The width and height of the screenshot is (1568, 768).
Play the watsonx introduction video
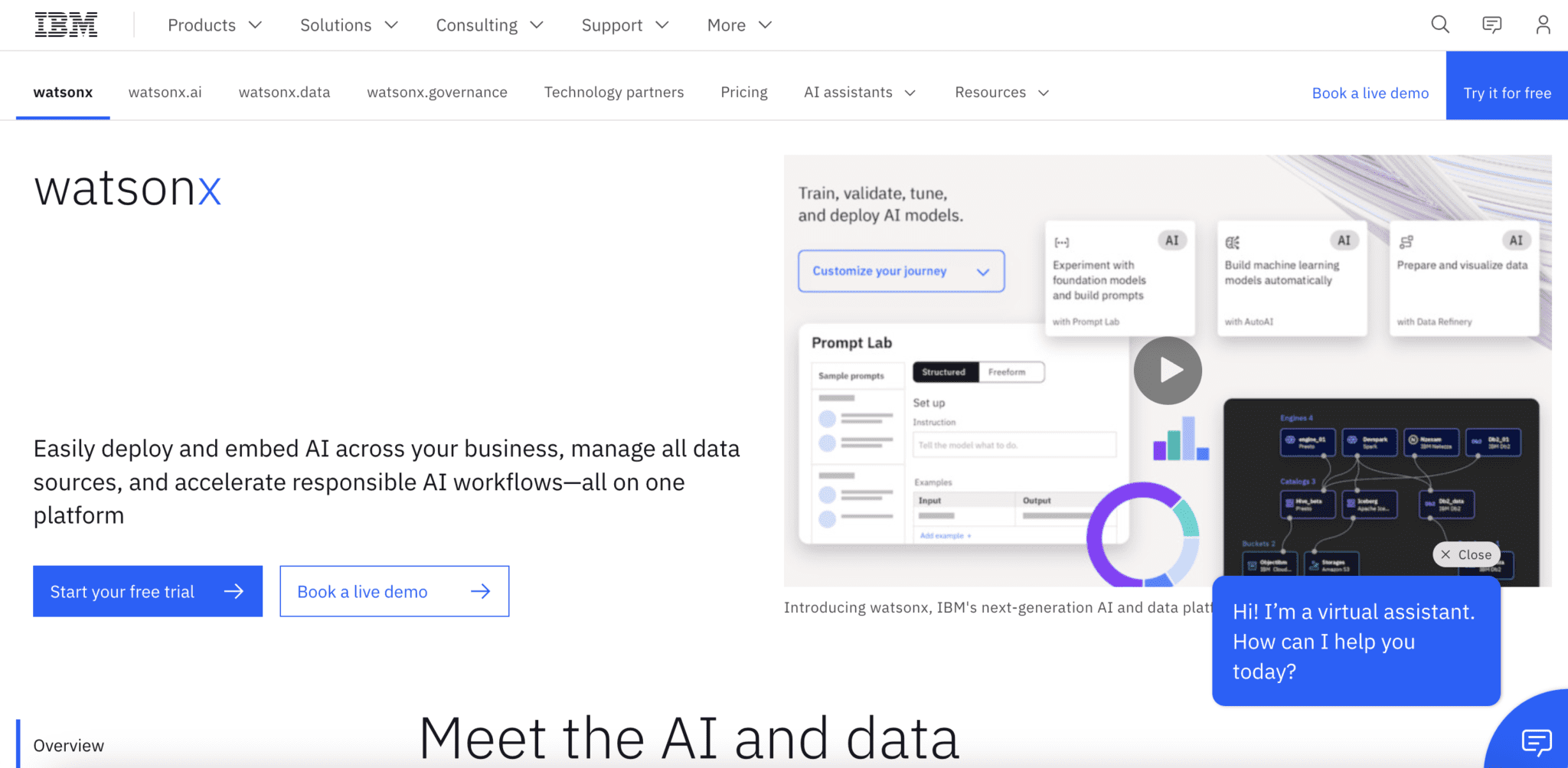pos(1167,370)
